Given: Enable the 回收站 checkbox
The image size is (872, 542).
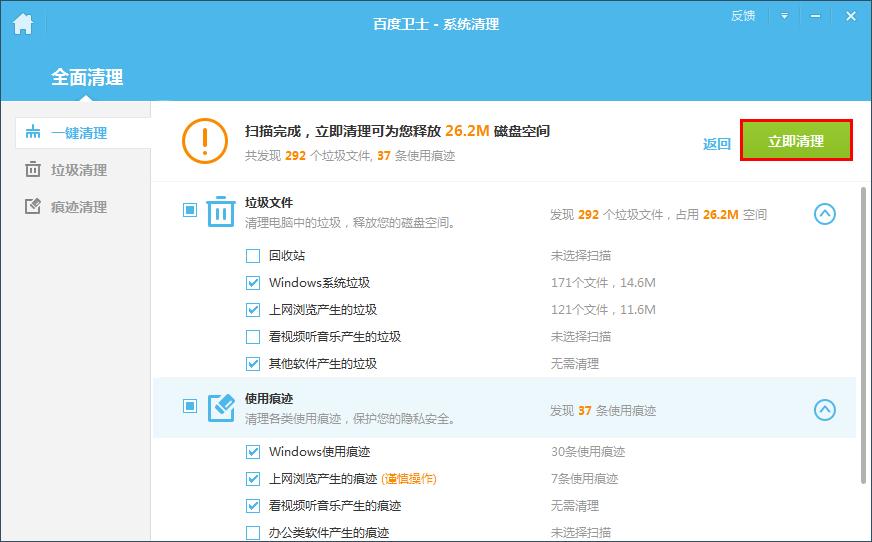Looking at the screenshot, I should [253, 256].
